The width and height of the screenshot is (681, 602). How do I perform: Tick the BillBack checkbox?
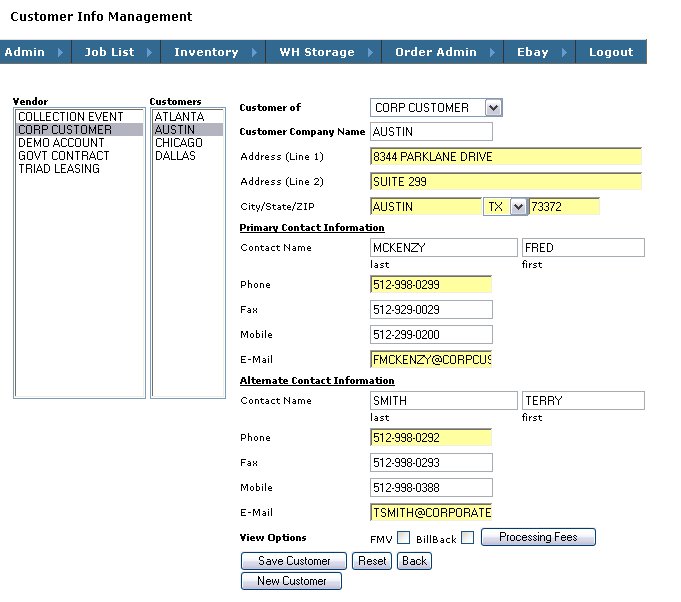tap(467, 538)
